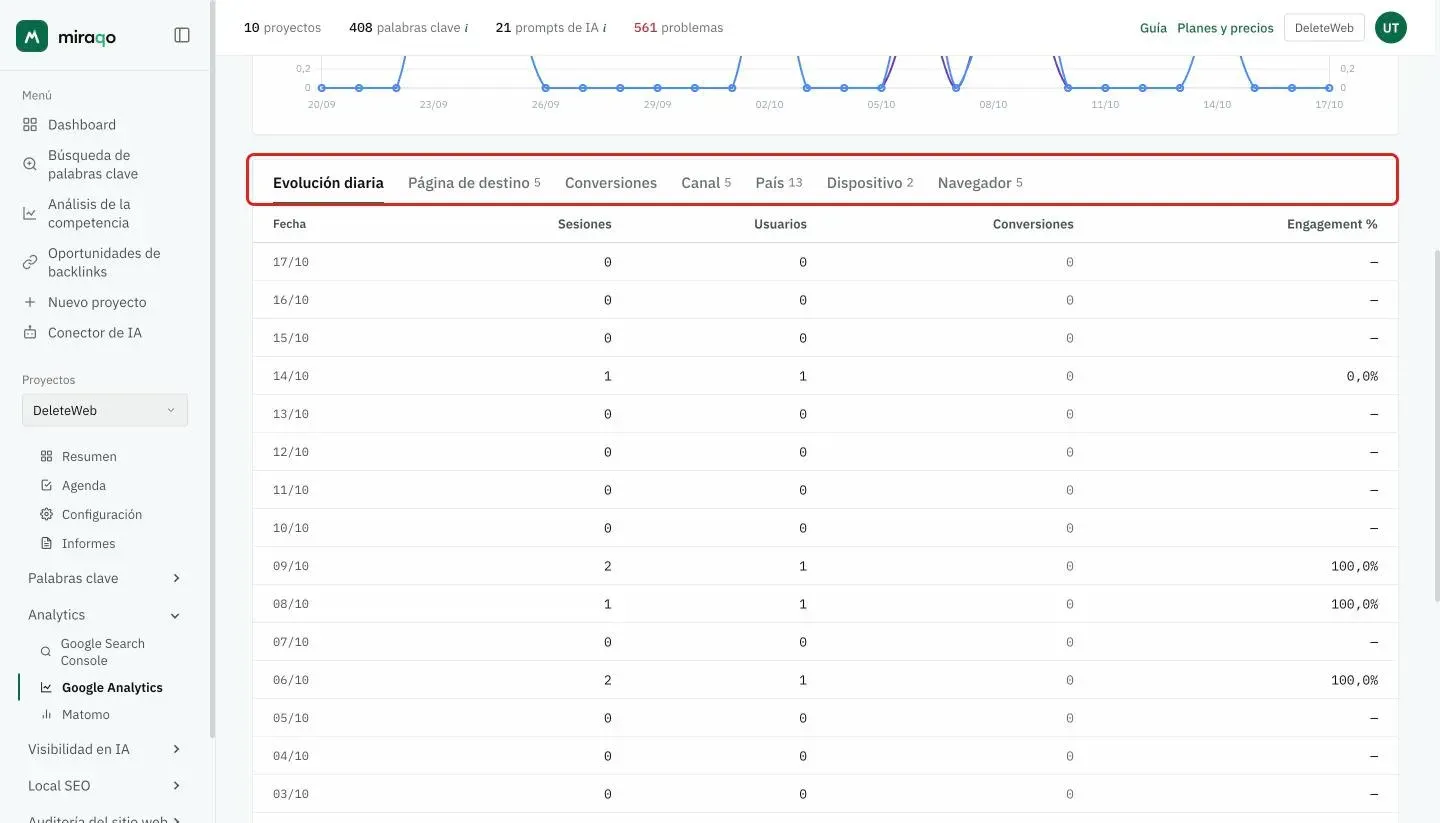The width and height of the screenshot is (1440, 823).
Task: Click the keyword search magnifier icon
Action: (30, 164)
